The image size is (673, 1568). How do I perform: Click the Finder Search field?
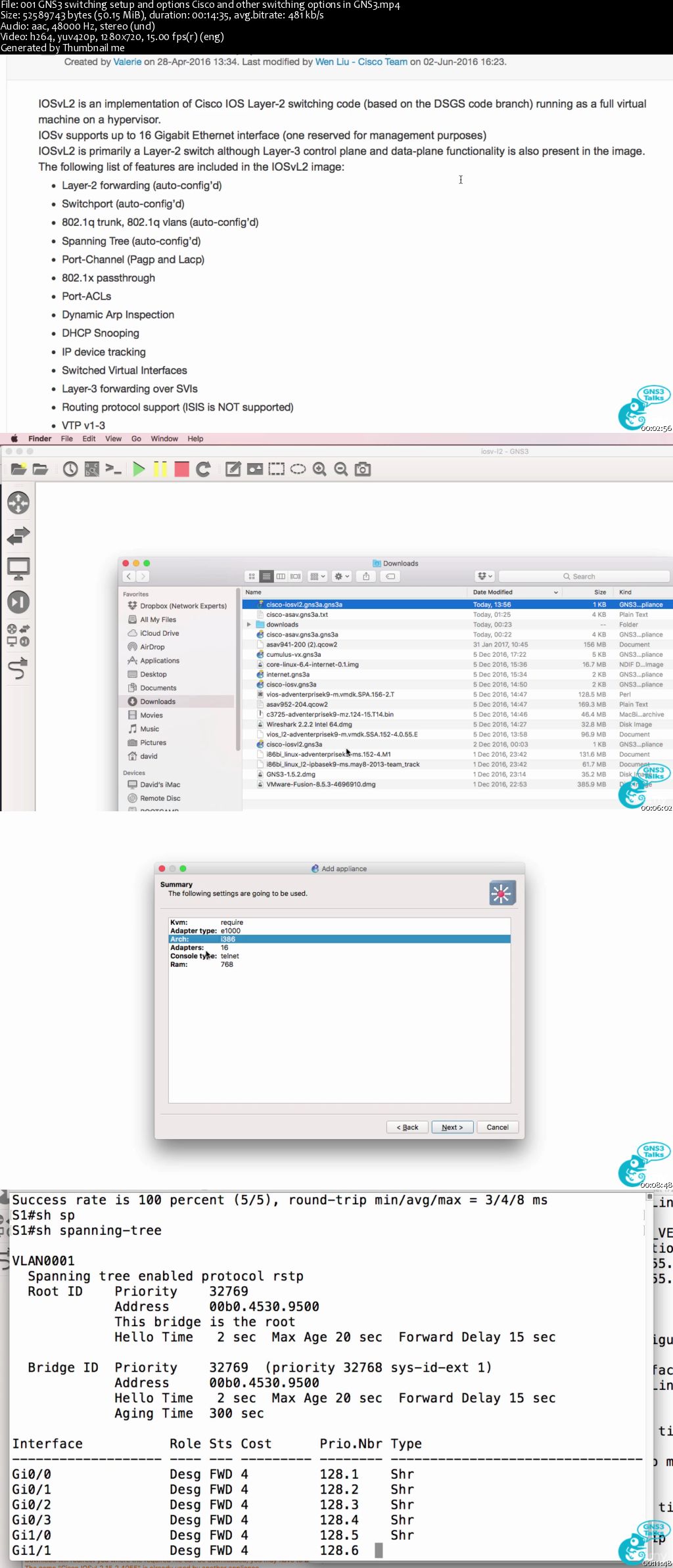point(584,576)
